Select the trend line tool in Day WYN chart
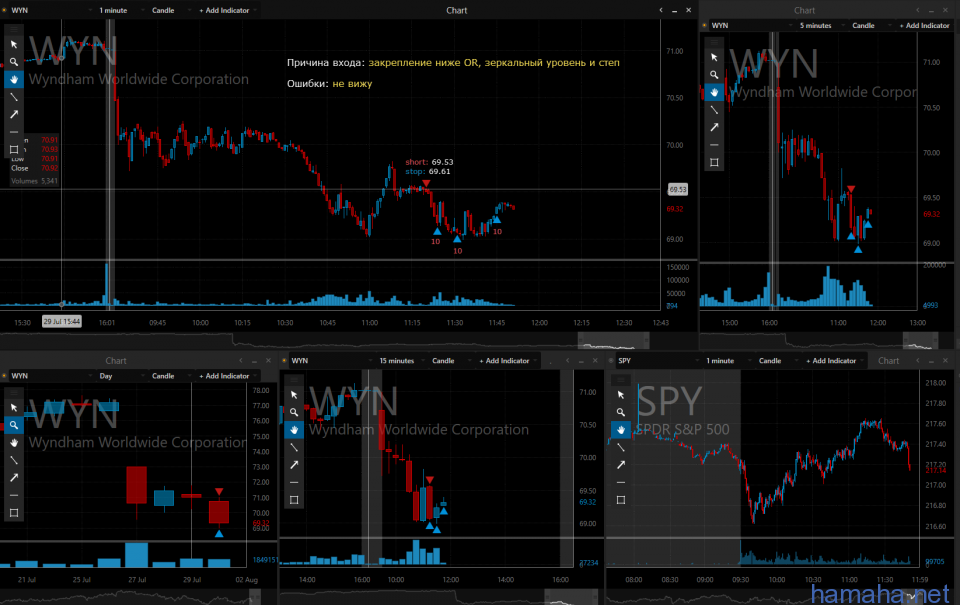Image resolution: width=960 pixels, height=605 pixels. 13,460
